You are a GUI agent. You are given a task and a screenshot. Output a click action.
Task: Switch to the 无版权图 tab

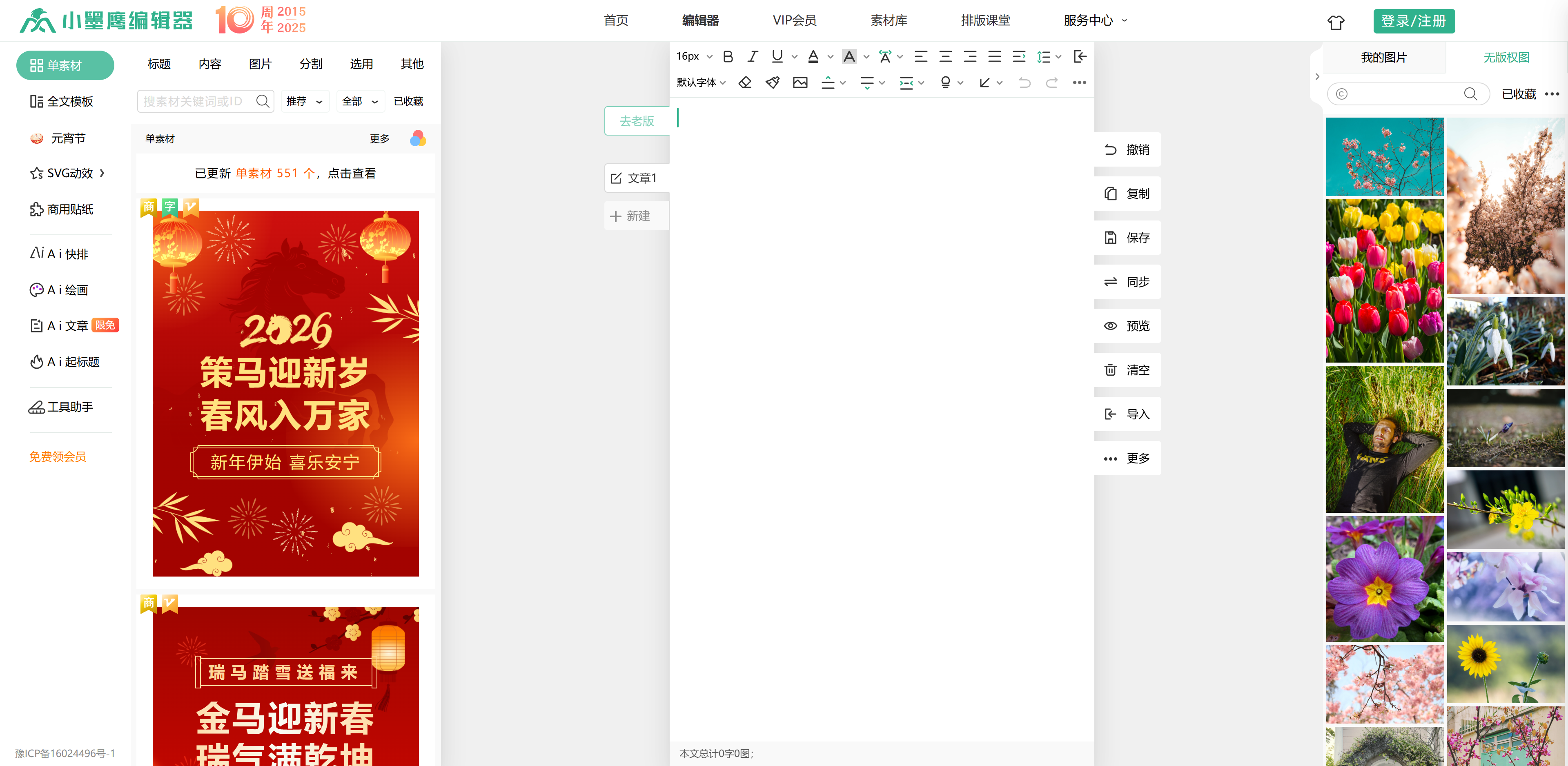tap(1505, 57)
